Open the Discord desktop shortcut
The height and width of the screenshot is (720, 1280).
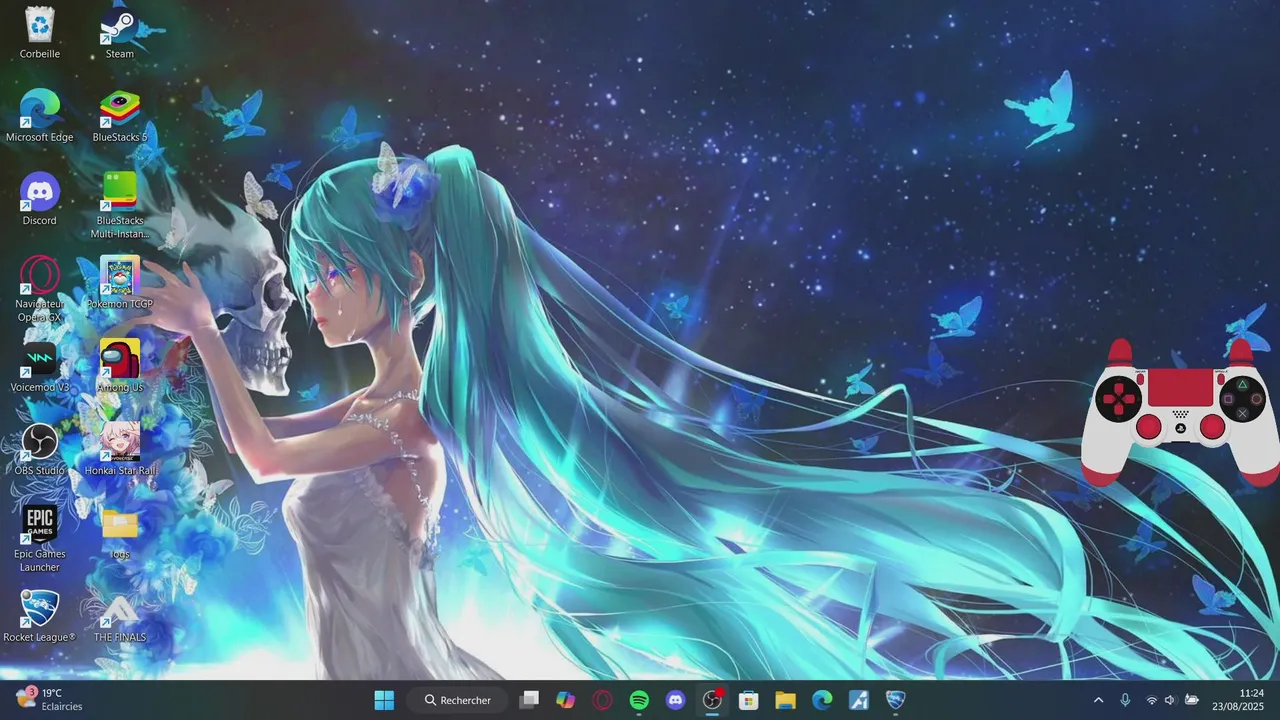pyautogui.click(x=40, y=199)
